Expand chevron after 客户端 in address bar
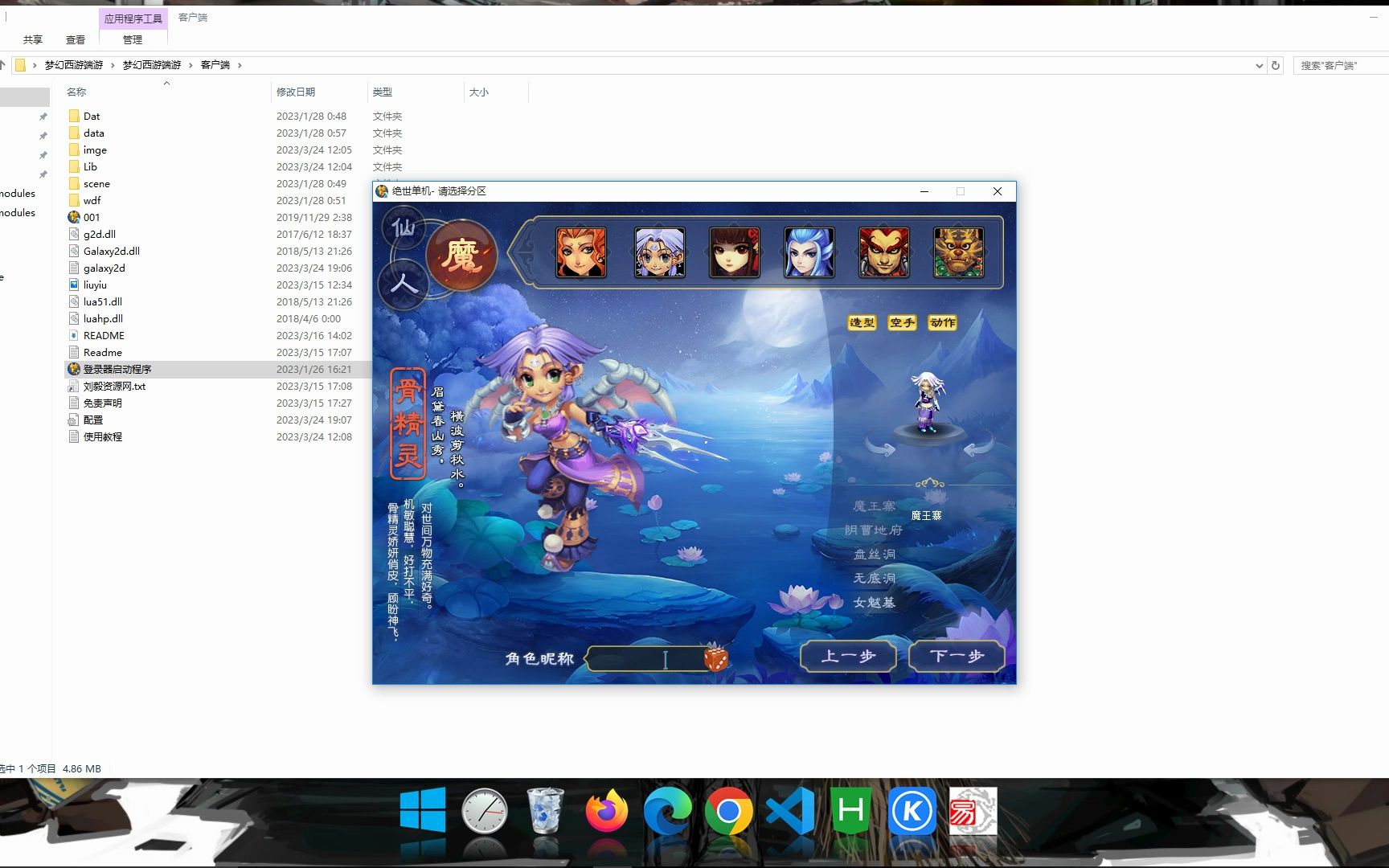Image resolution: width=1389 pixels, height=868 pixels. 240,65
